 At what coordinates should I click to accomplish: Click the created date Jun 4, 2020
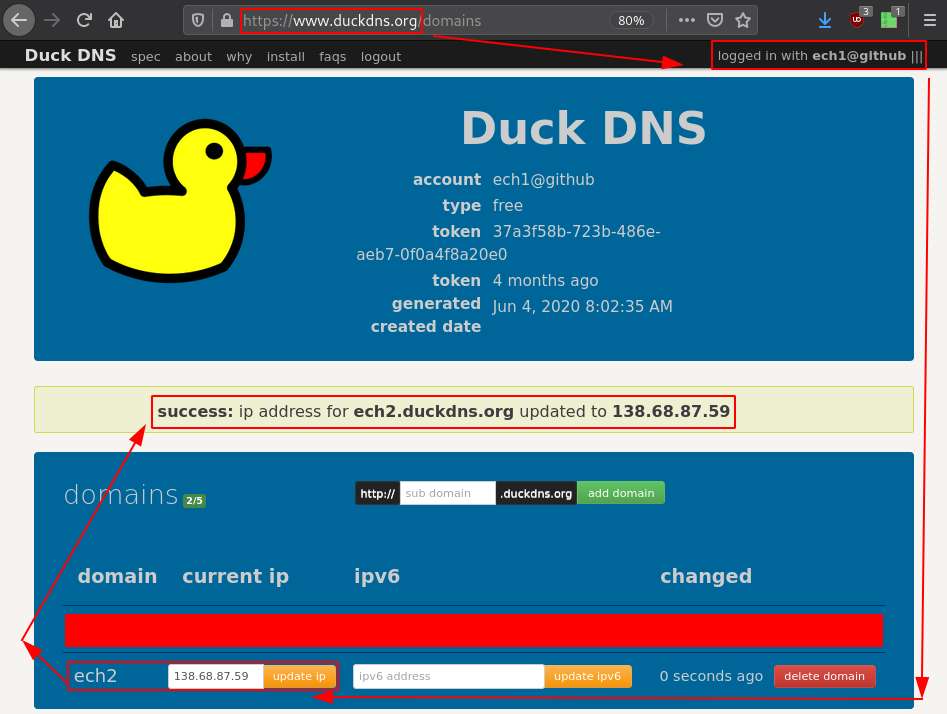[x=582, y=306]
